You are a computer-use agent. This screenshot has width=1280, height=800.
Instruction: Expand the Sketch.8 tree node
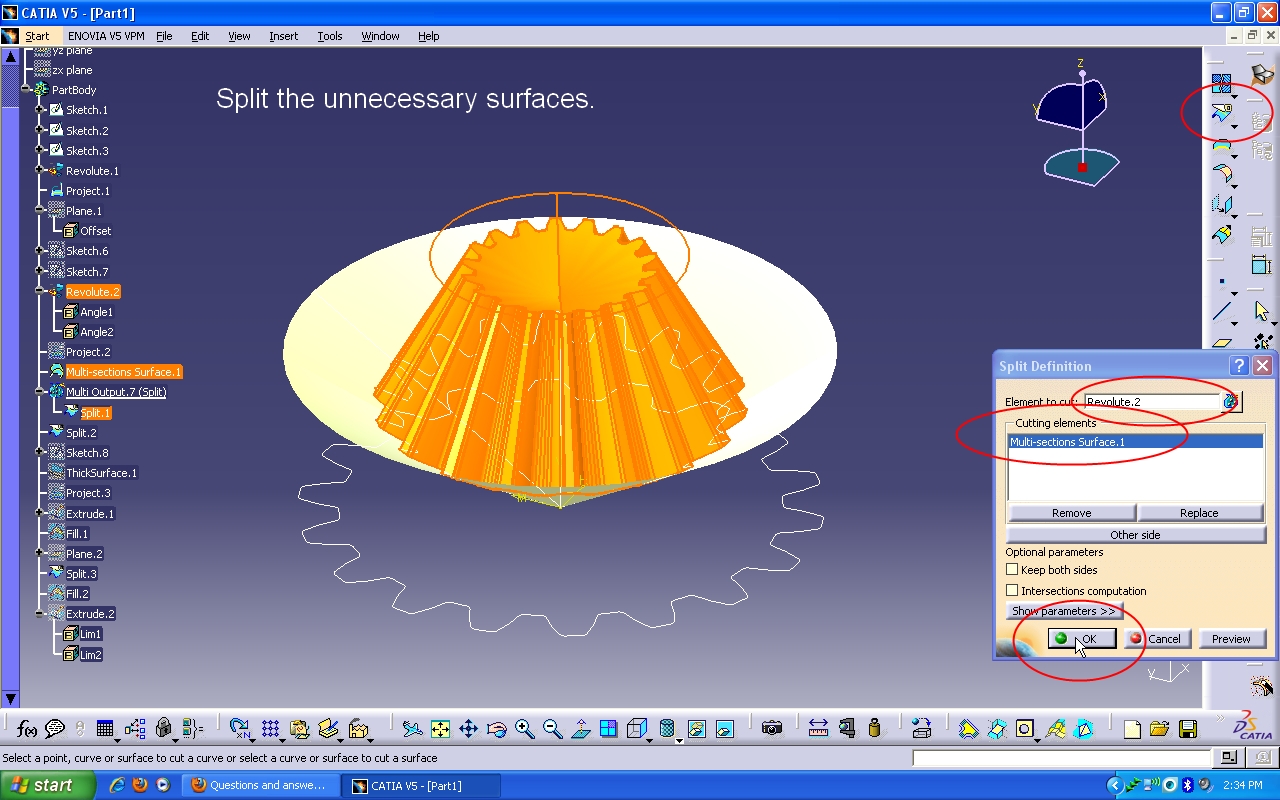[41, 453]
